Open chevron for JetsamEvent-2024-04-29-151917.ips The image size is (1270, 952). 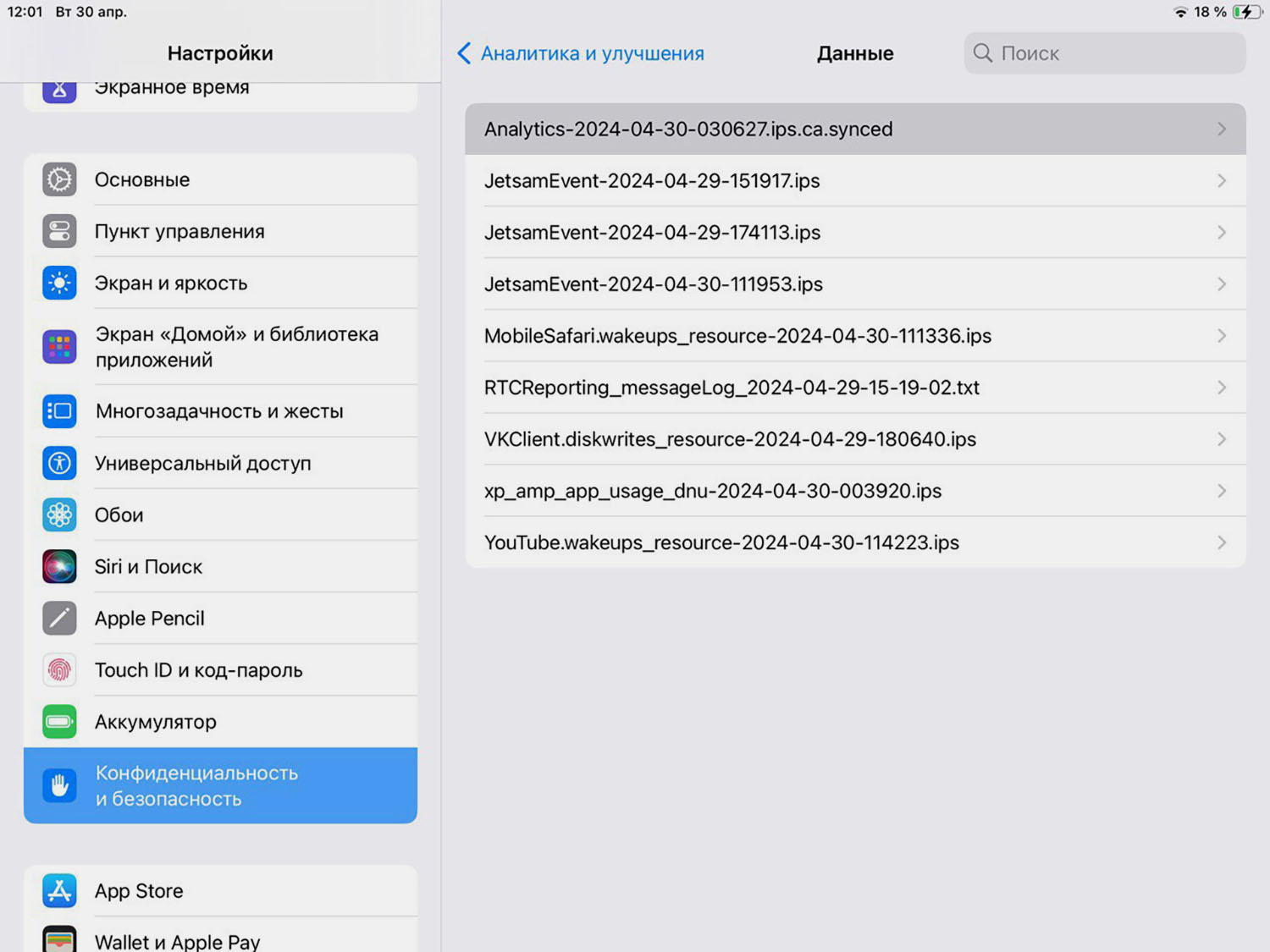1221,180
